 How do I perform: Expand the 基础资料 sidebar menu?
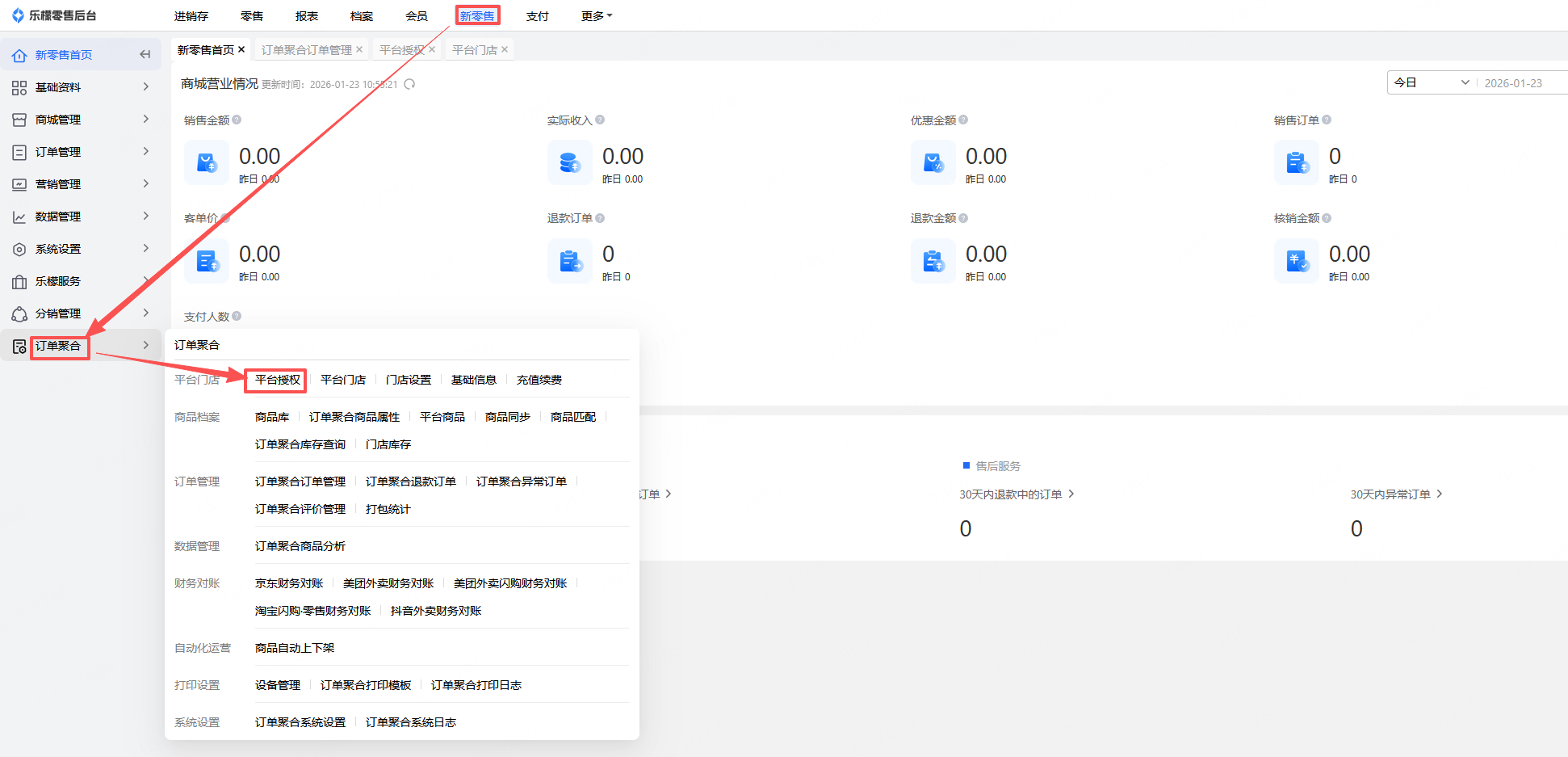(146, 86)
